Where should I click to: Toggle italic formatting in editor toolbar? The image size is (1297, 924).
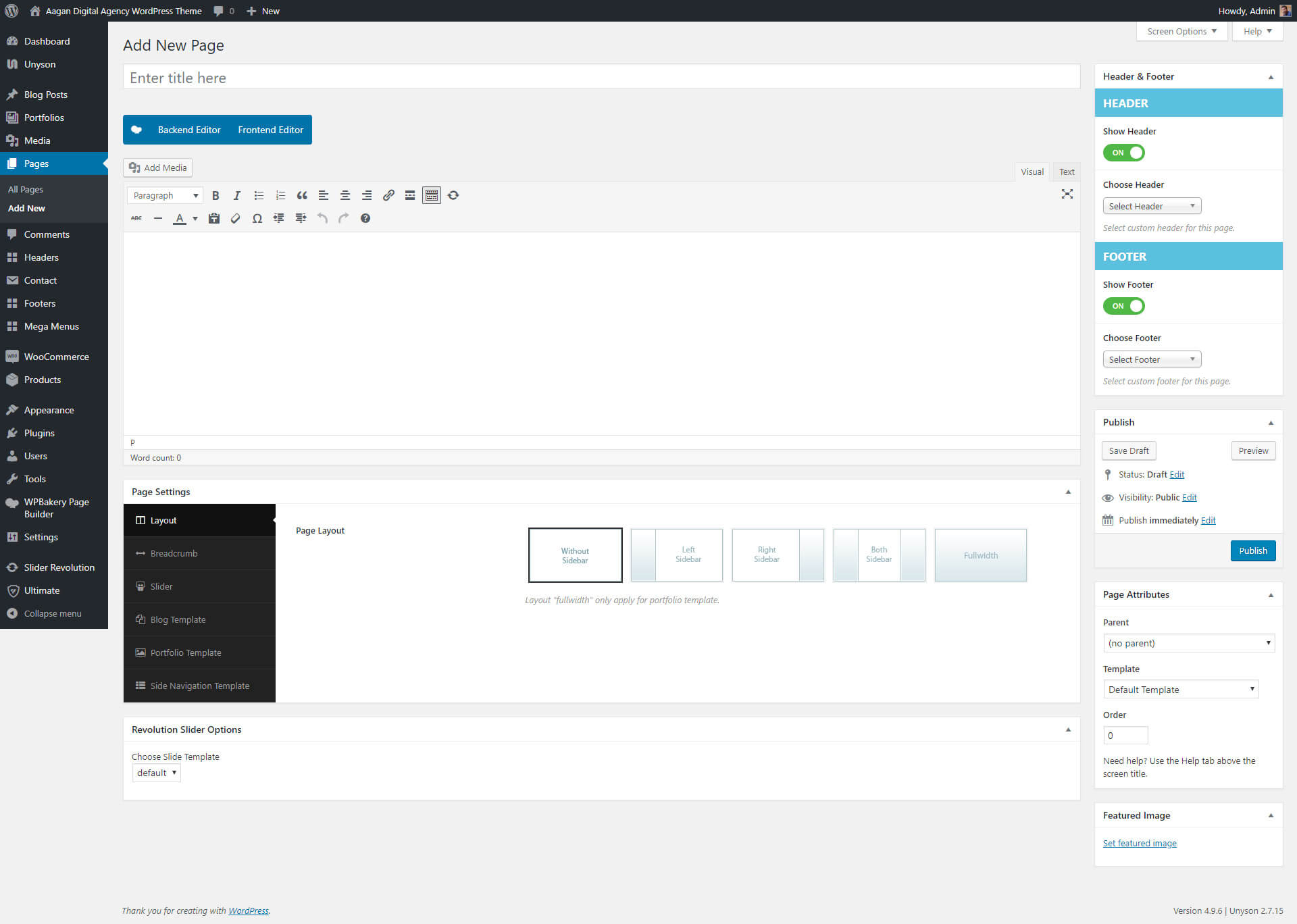(237, 195)
